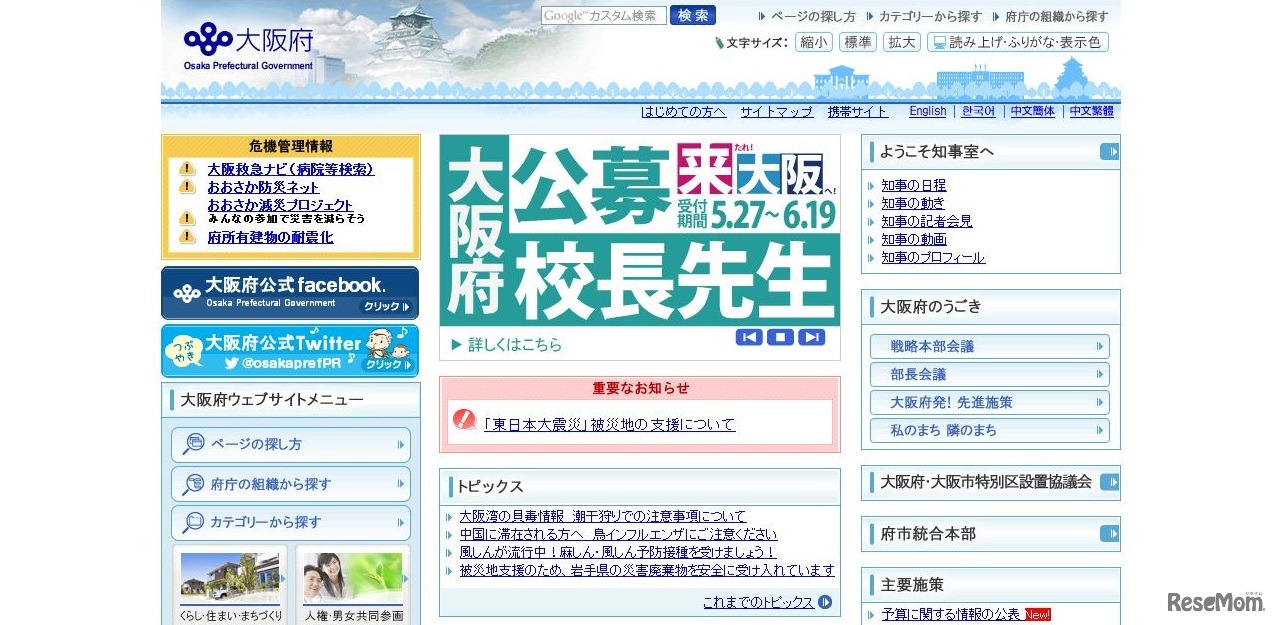The width and height of the screenshot is (1278, 625).
Task: Click the 戦略本部会議 button
Action: click(x=989, y=346)
